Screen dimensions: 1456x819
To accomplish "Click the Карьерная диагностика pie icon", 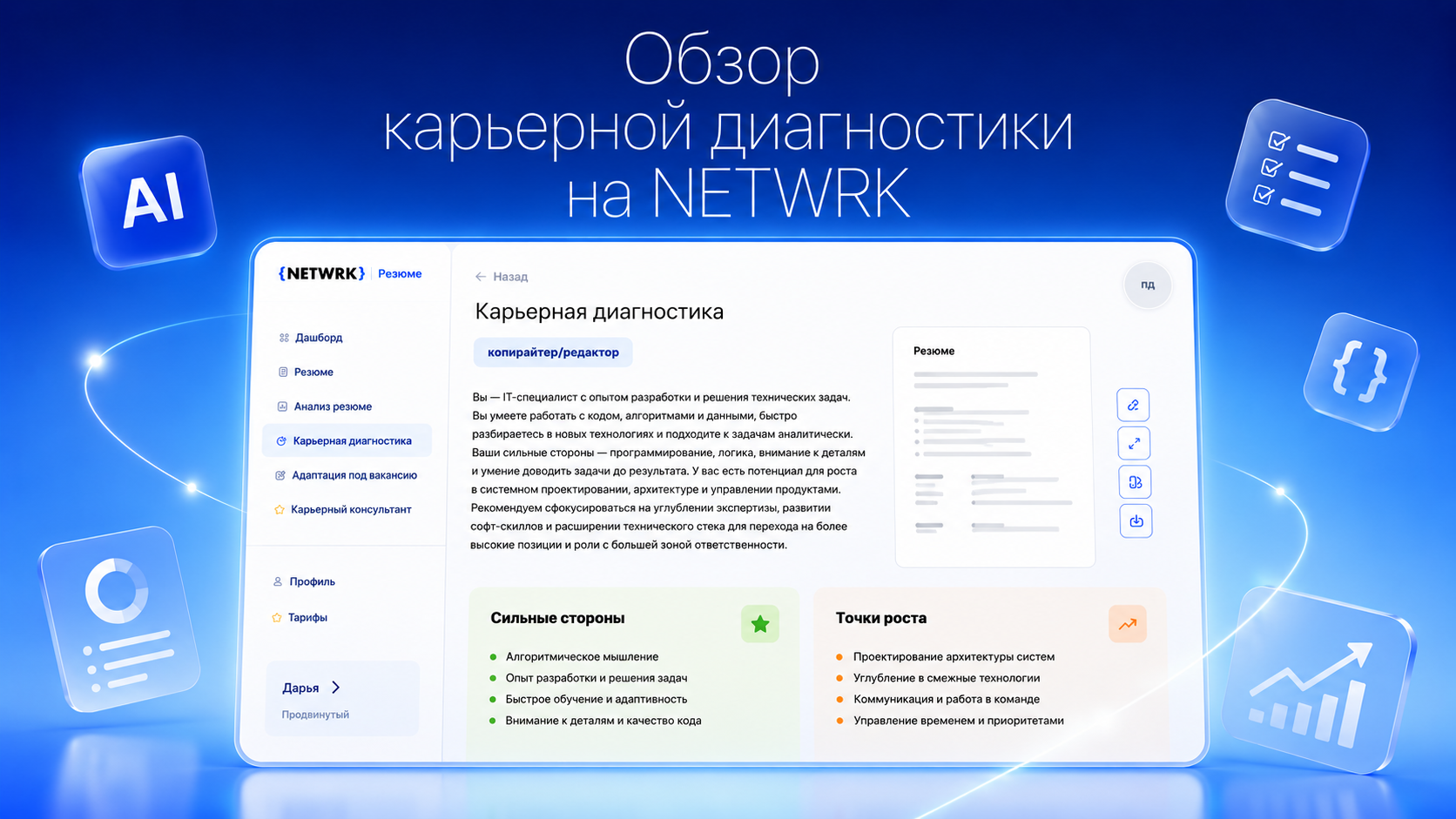I will [x=281, y=441].
